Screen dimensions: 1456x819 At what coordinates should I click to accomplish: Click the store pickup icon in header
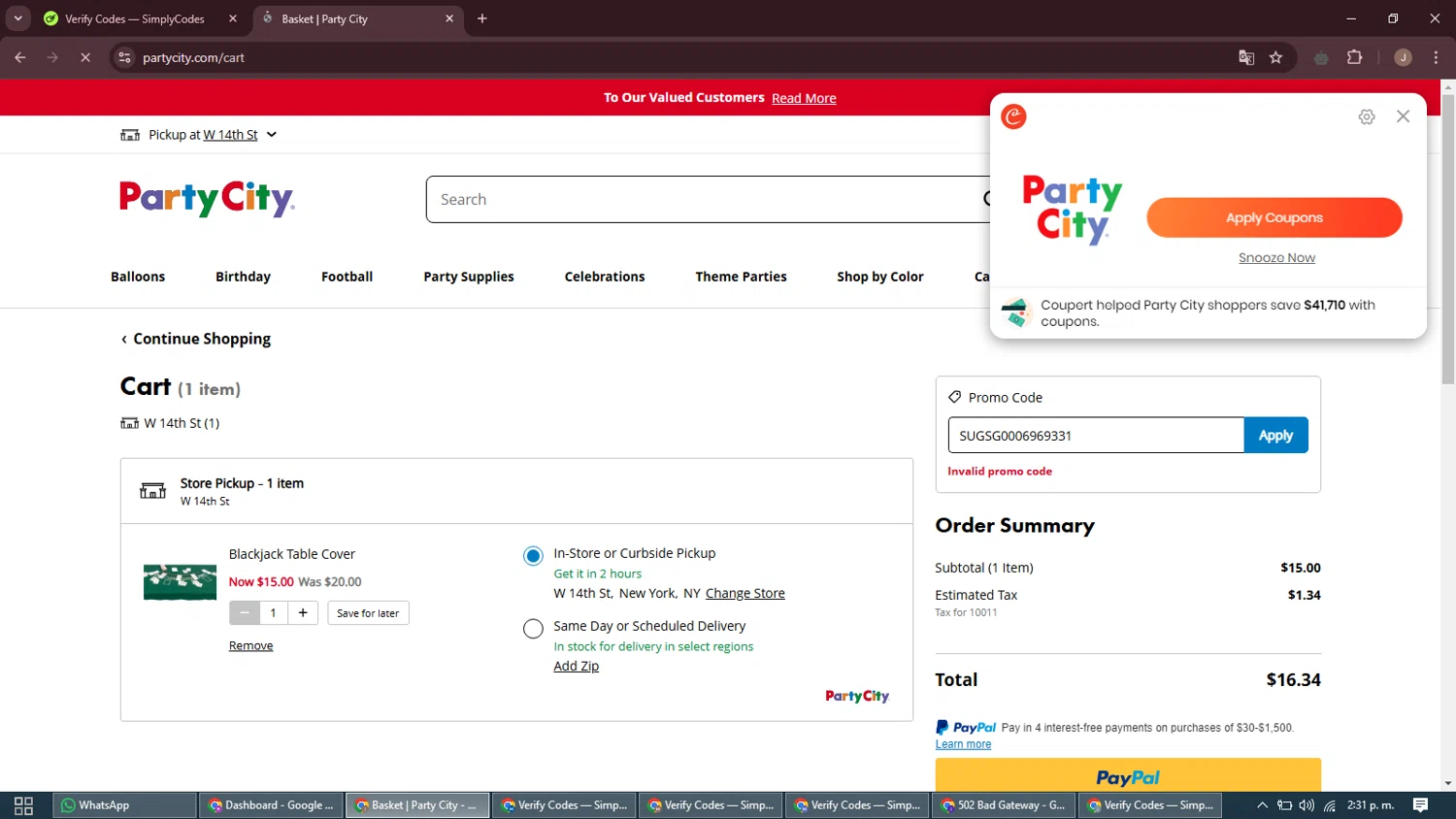(130, 135)
